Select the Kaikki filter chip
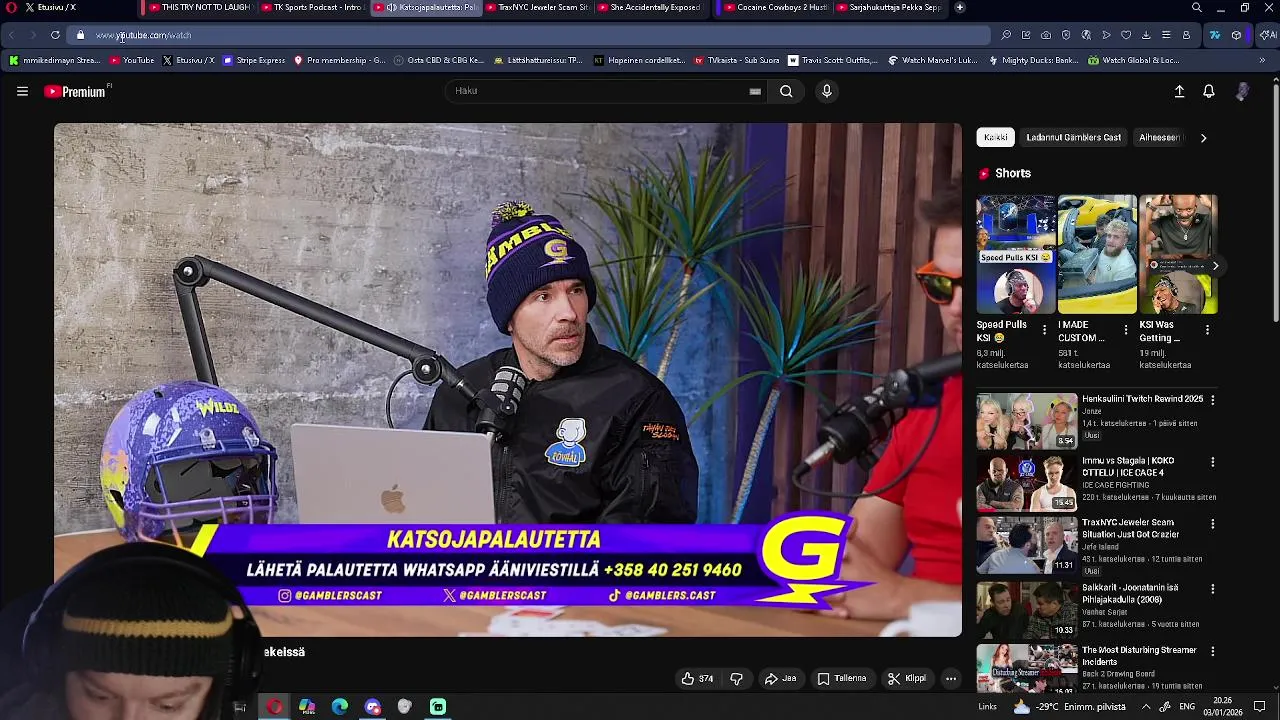1280x720 pixels. pos(995,137)
